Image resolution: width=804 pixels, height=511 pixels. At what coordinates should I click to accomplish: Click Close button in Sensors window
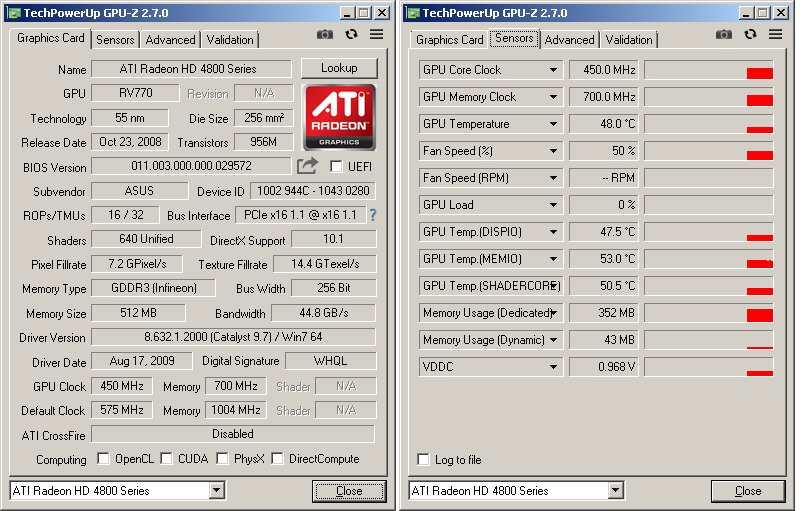pos(748,491)
